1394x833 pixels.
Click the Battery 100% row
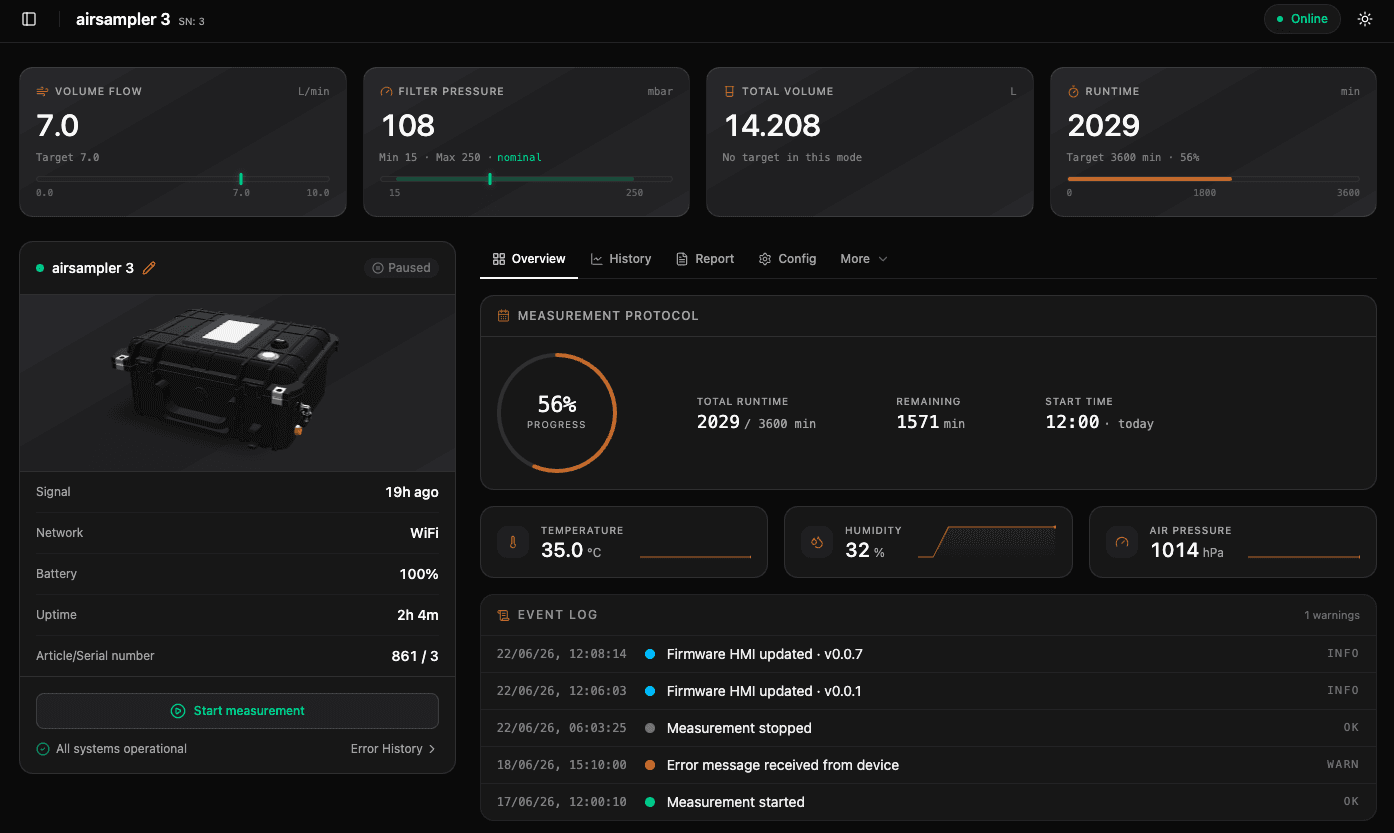(x=237, y=574)
